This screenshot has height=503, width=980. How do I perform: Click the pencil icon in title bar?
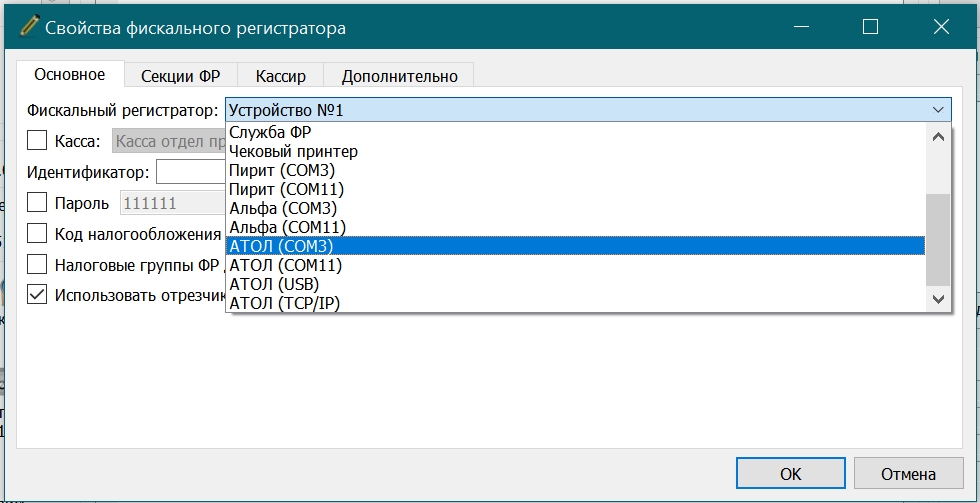click(28, 27)
